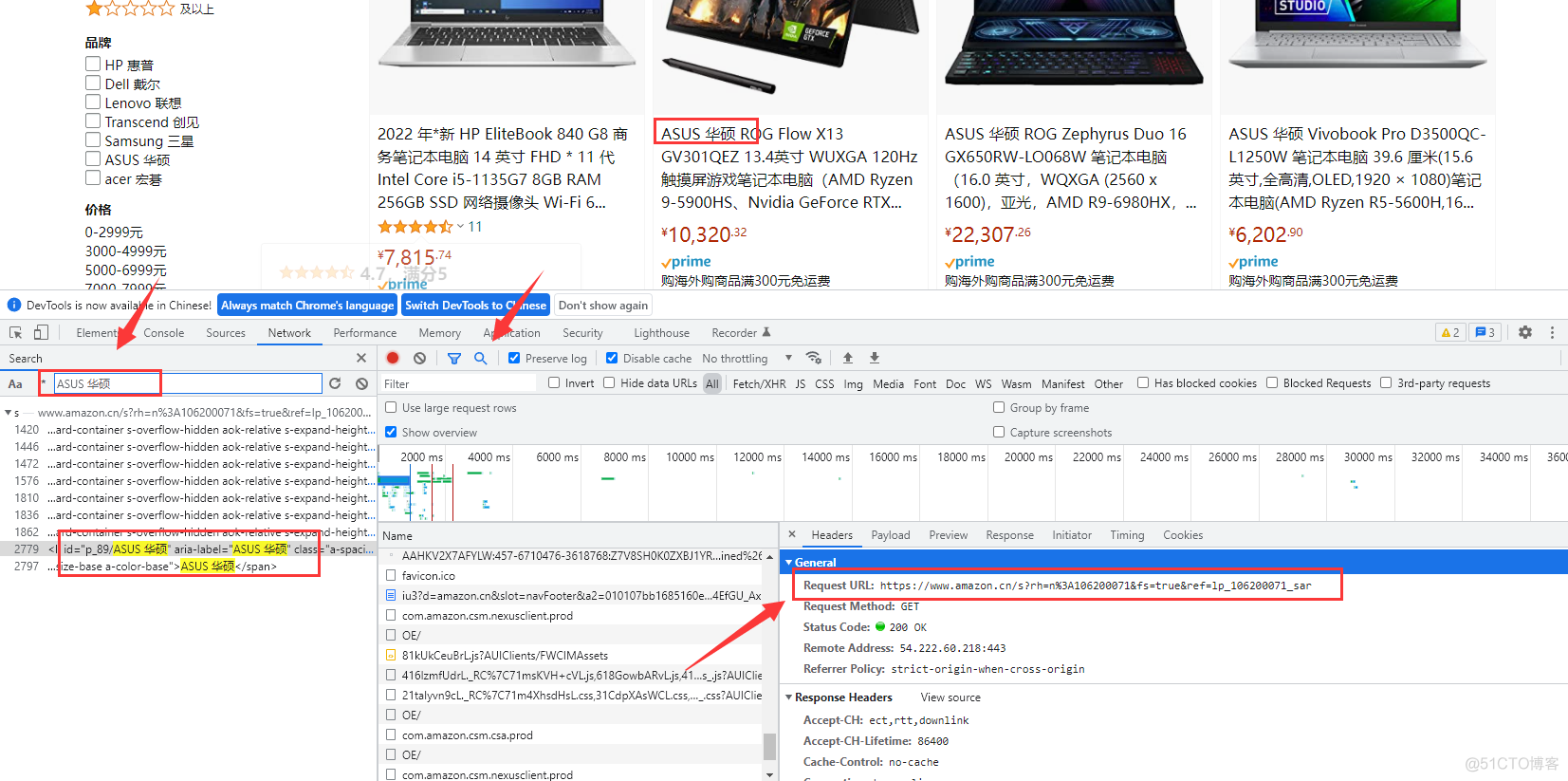Check Blocked Requests option
The image size is (1568, 781).
[1272, 382]
